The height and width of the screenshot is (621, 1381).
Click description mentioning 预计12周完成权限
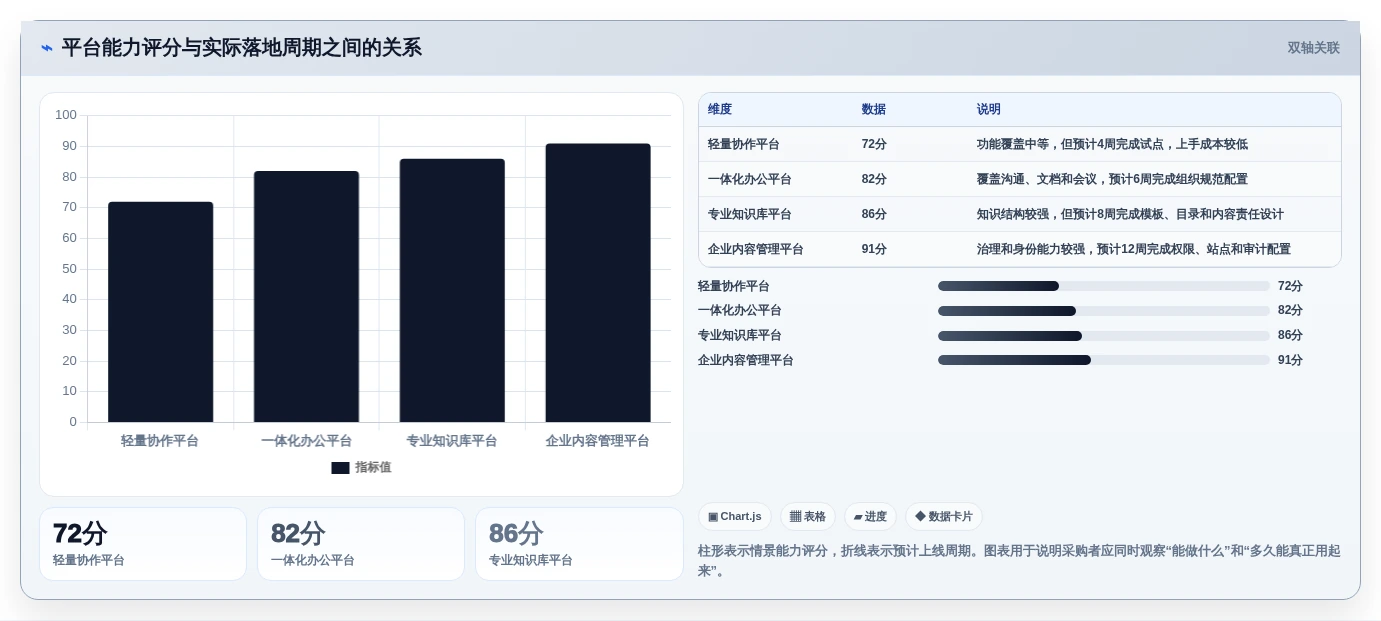[x=1134, y=249]
